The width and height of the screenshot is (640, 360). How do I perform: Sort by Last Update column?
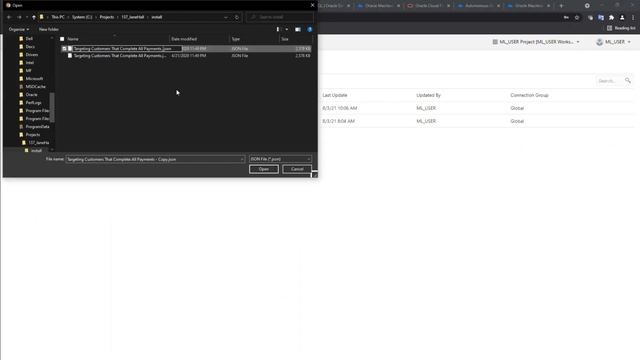pyautogui.click(x=335, y=95)
